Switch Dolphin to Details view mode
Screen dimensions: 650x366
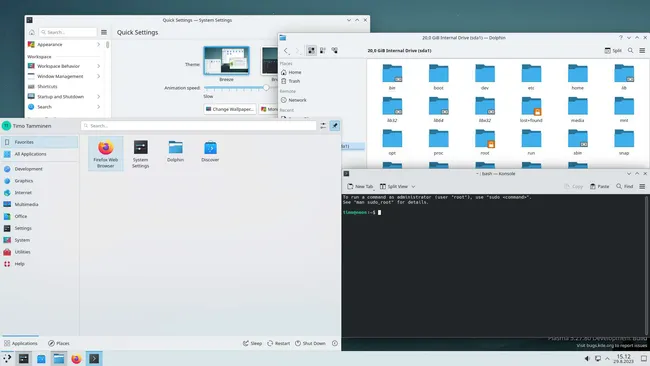point(334,51)
